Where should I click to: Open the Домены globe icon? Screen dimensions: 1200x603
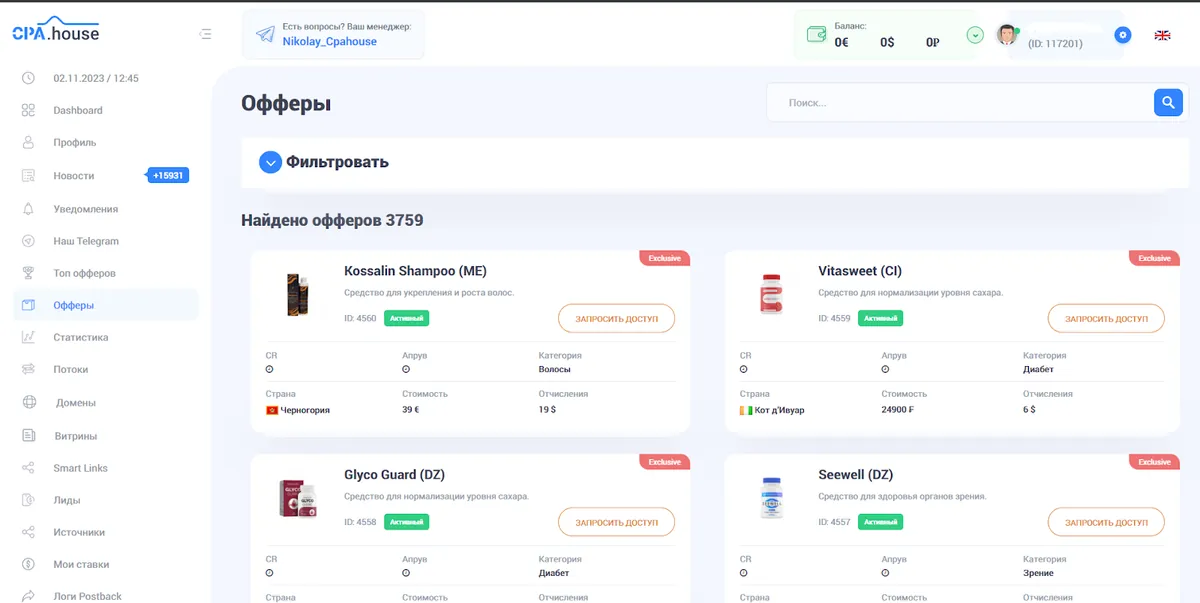(30, 402)
